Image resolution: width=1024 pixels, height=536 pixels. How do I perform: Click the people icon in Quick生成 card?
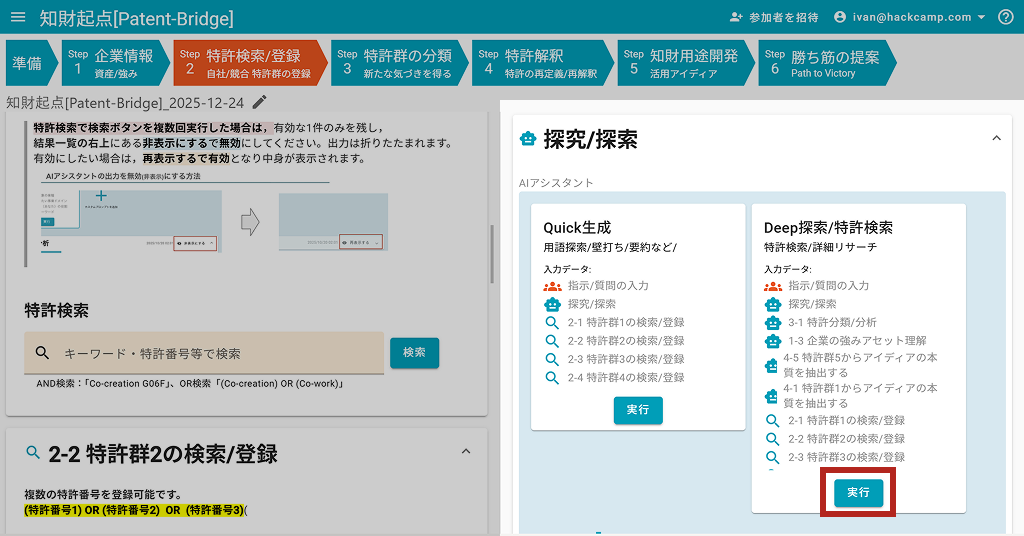[x=552, y=286]
